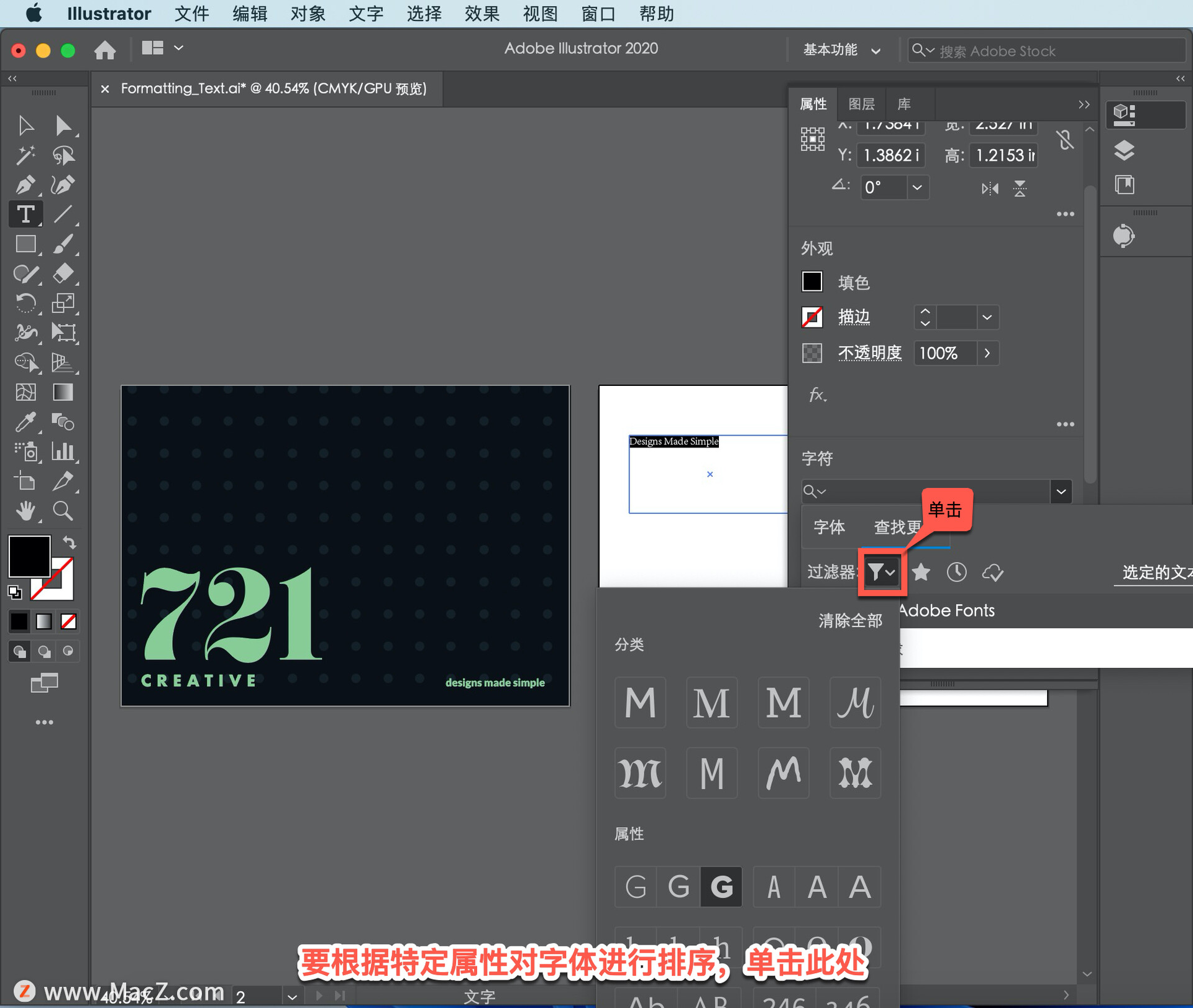Switch to the 库 tab

904,104
